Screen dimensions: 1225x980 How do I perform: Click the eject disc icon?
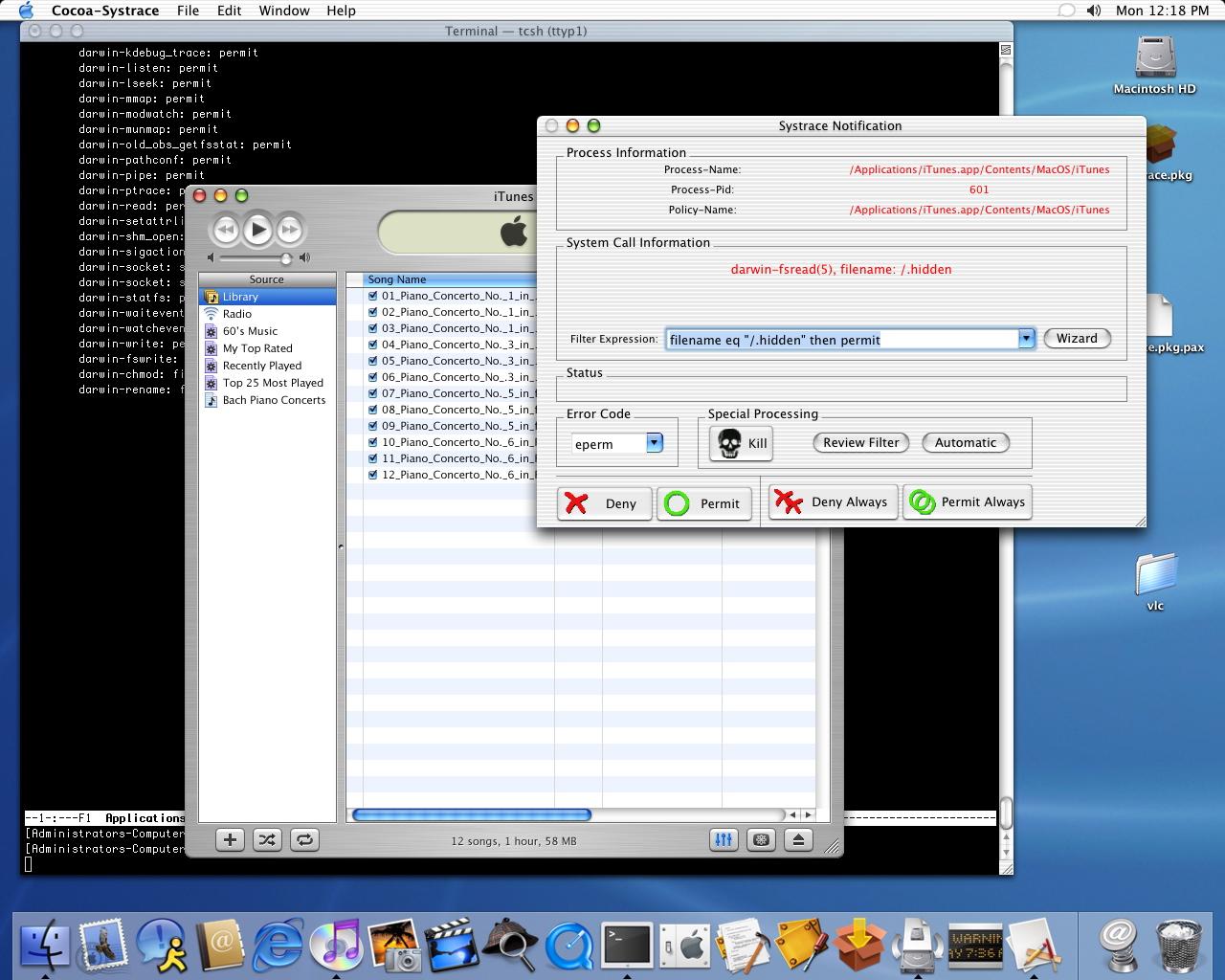click(x=798, y=839)
